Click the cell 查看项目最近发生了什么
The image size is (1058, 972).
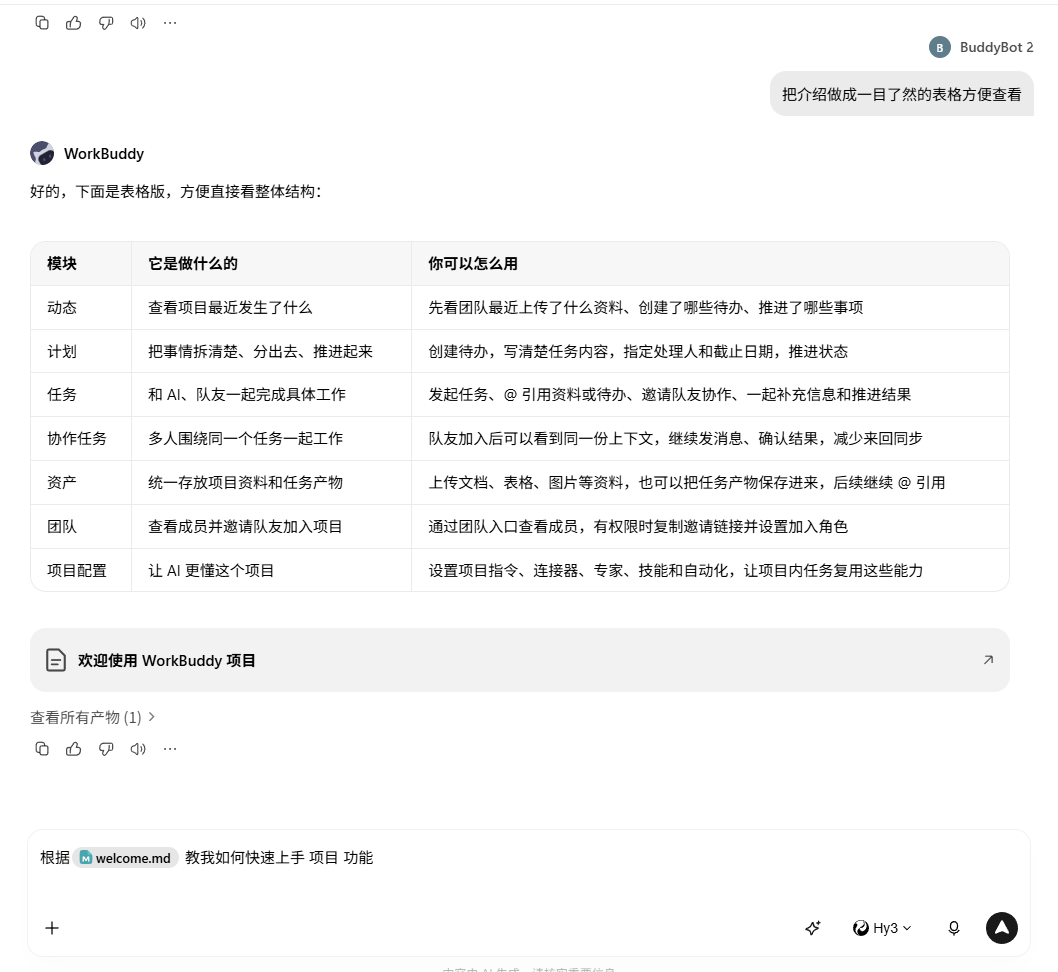tap(271, 308)
